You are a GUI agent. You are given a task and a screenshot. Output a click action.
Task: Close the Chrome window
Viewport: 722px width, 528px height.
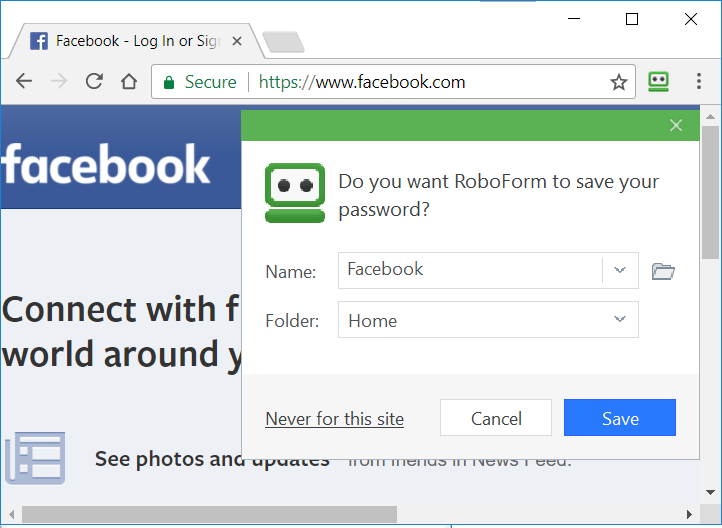[x=691, y=19]
